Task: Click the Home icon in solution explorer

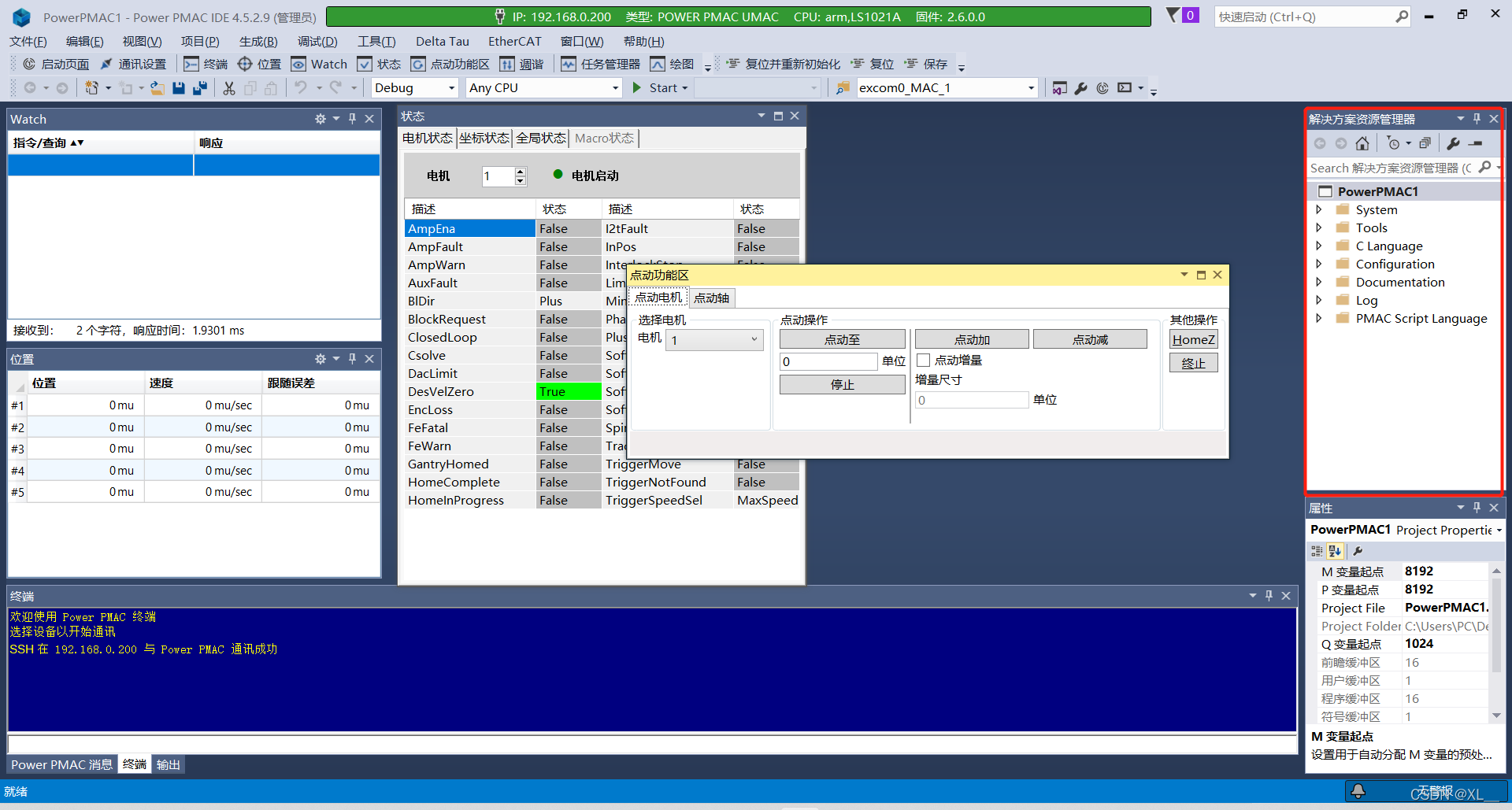Action: [x=1362, y=143]
